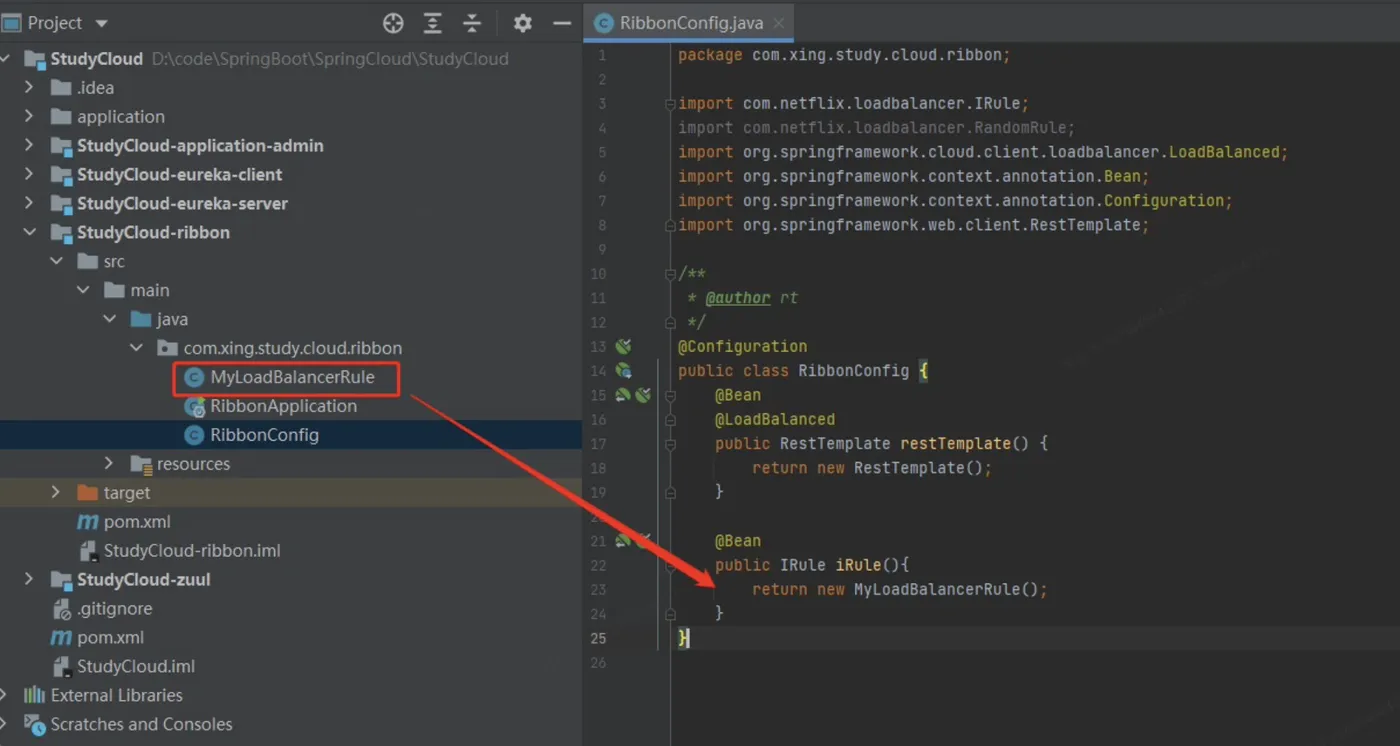Click the @Configuration annotation in code

[x=742, y=347]
